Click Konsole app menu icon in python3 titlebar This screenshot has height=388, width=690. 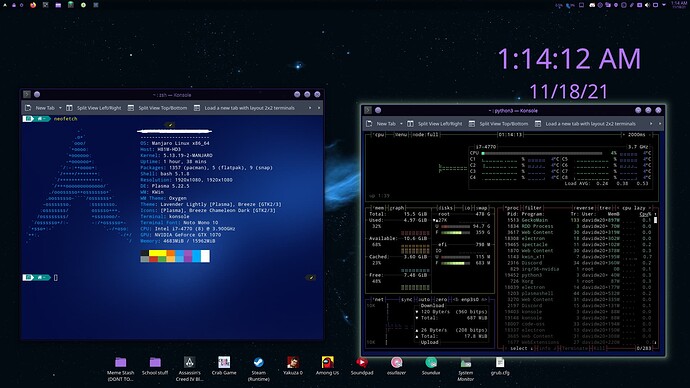click(368, 110)
